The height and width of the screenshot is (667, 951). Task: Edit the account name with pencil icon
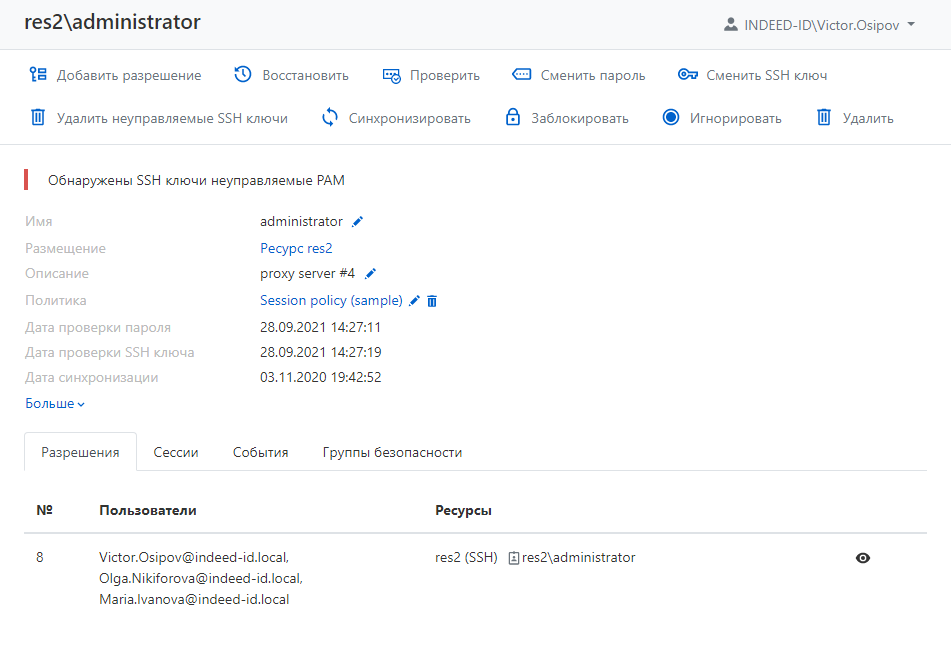point(358,222)
